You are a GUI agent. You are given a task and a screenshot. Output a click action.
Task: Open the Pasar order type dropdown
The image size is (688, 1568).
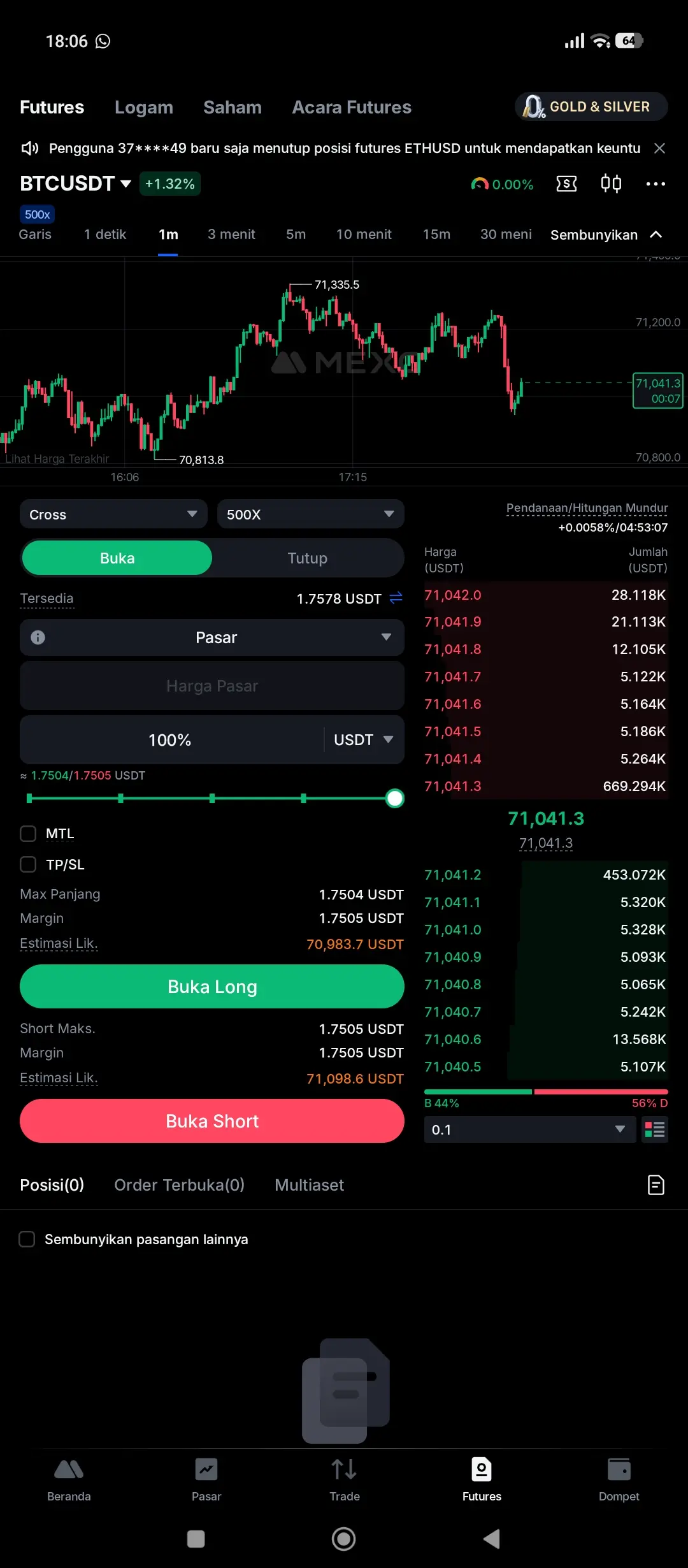coord(212,637)
